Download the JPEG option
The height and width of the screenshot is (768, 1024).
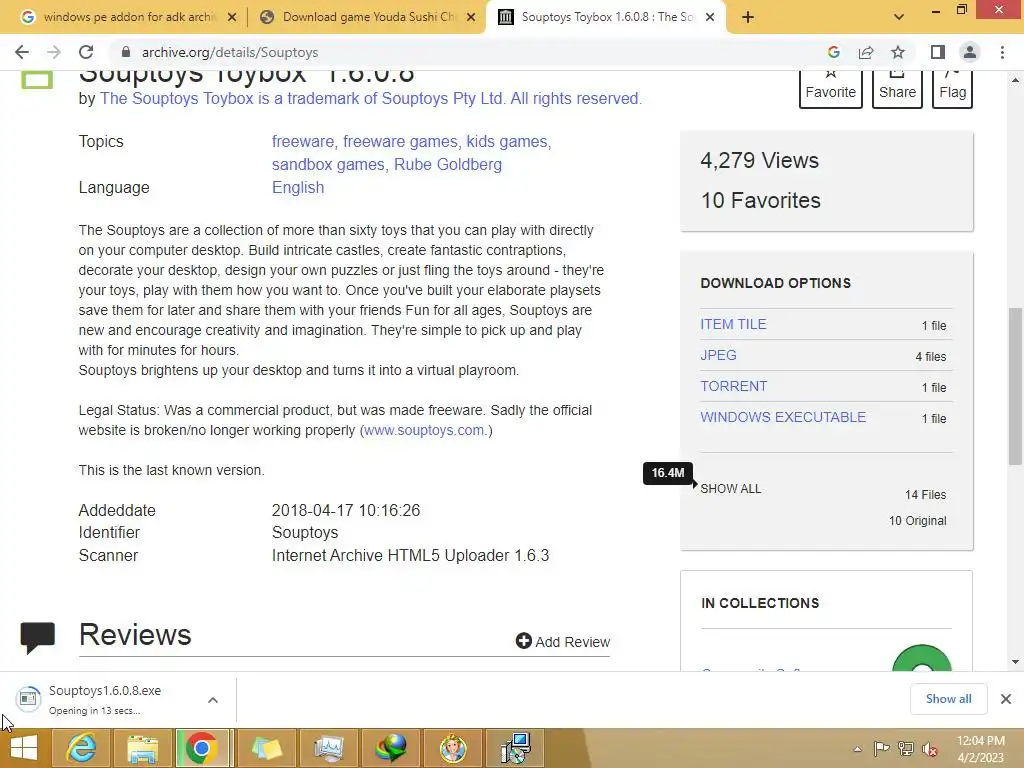click(x=718, y=355)
